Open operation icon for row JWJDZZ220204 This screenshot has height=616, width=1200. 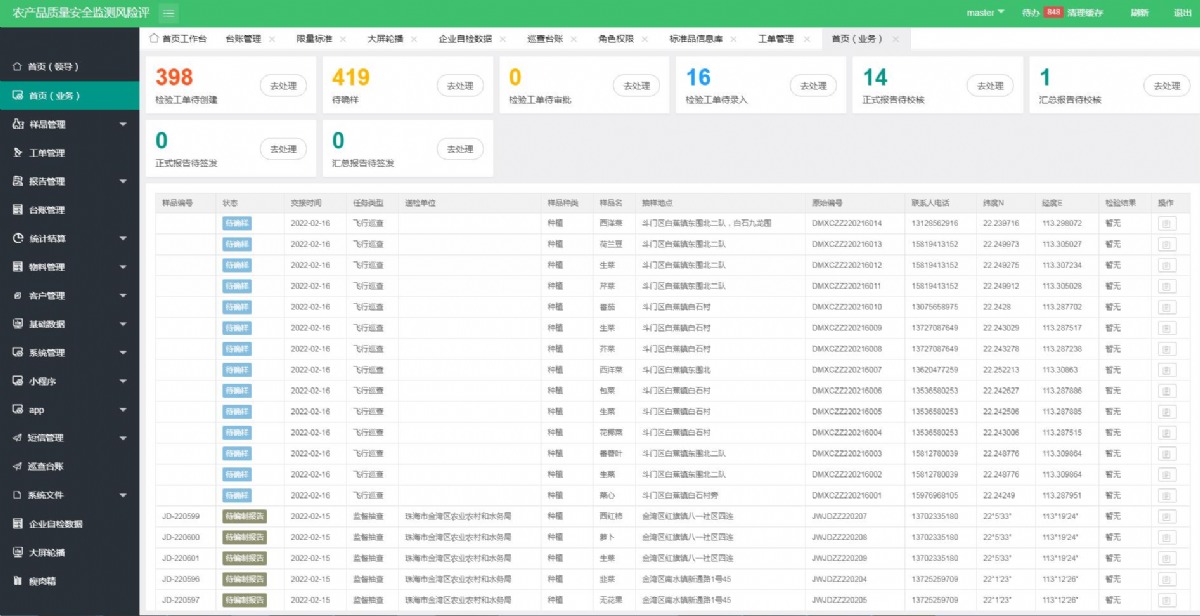tap(1166, 579)
